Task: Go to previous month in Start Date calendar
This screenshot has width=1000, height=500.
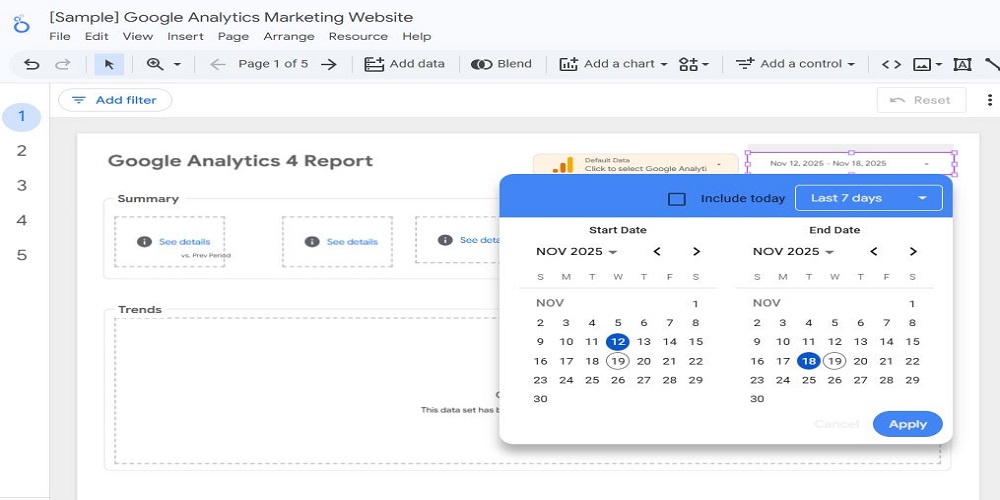Action: [x=657, y=251]
